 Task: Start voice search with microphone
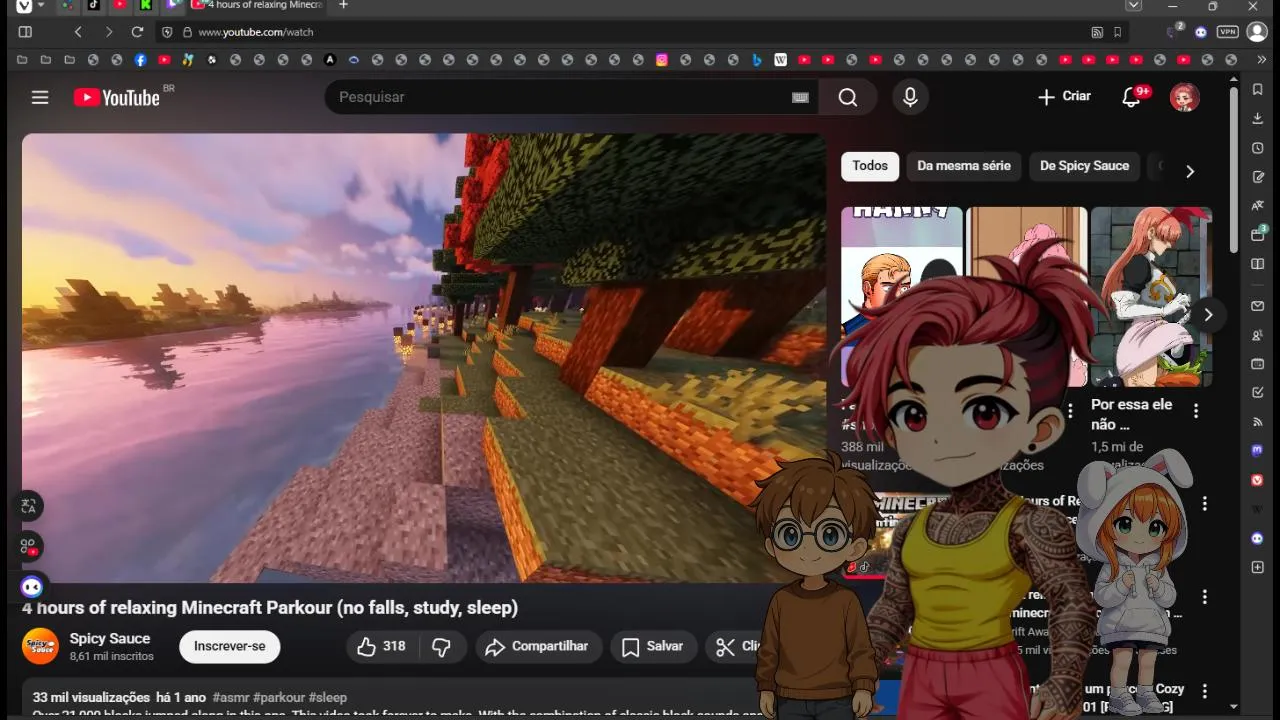pyautogui.click(x=910, y=97)
